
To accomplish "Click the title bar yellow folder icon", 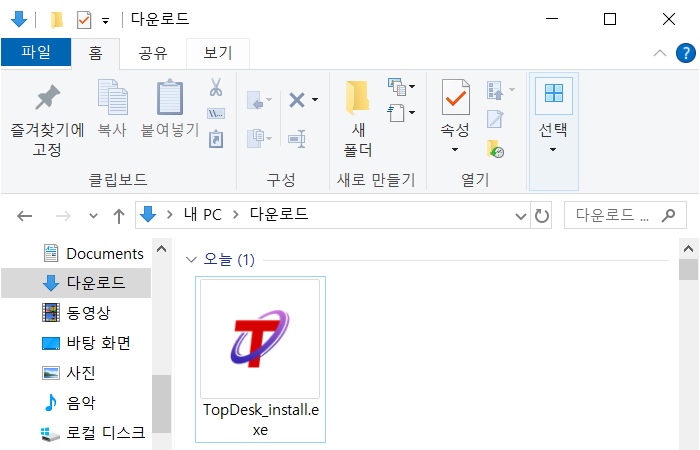I will pyautogui.click(x=57, y=20).
